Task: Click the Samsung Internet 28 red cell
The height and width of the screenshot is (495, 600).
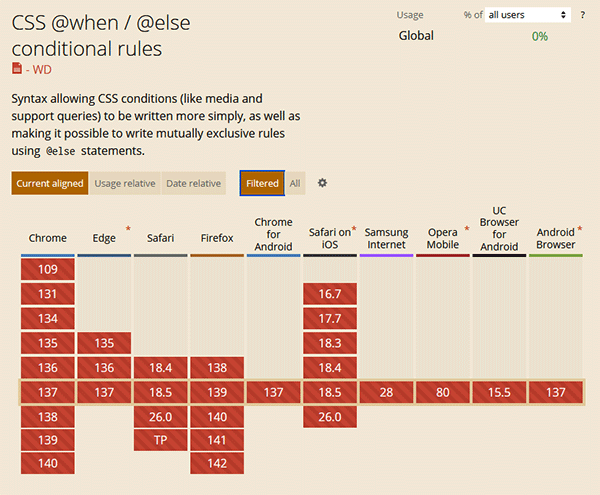Action: (x=386, y=392)
